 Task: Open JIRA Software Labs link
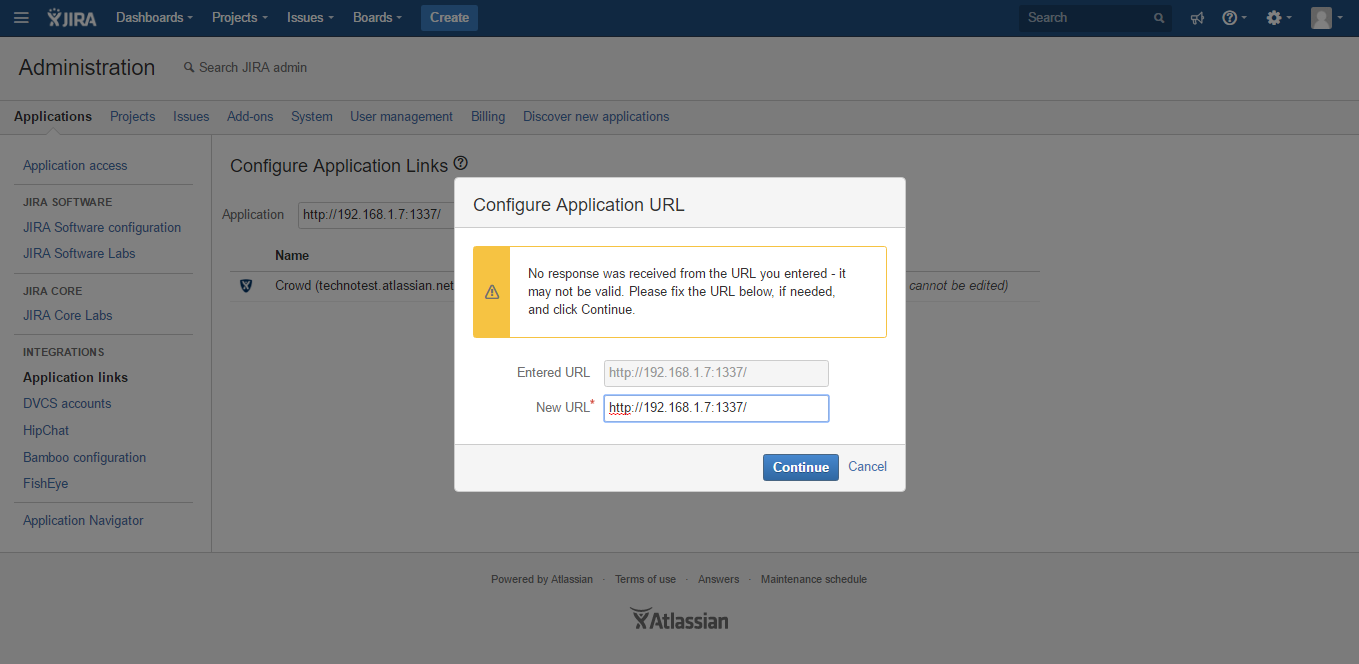click(79, 254)
